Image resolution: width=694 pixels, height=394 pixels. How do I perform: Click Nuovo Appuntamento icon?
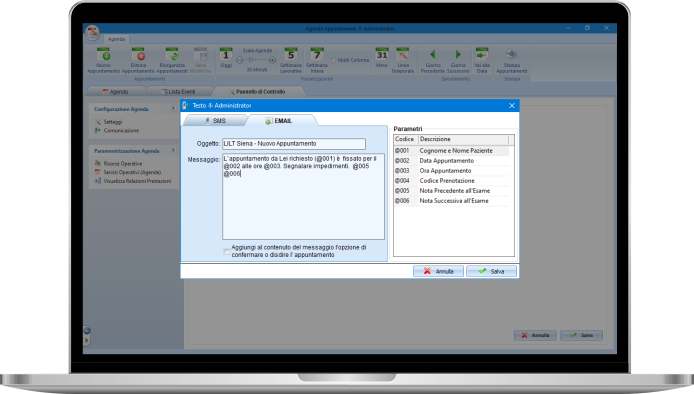coord(104,54)
